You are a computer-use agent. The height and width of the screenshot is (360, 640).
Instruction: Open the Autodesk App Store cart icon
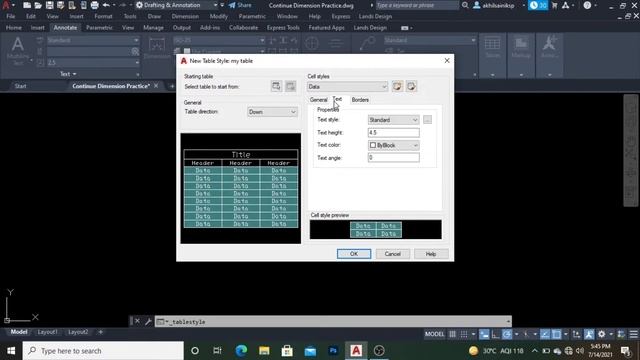click(554, 5)
